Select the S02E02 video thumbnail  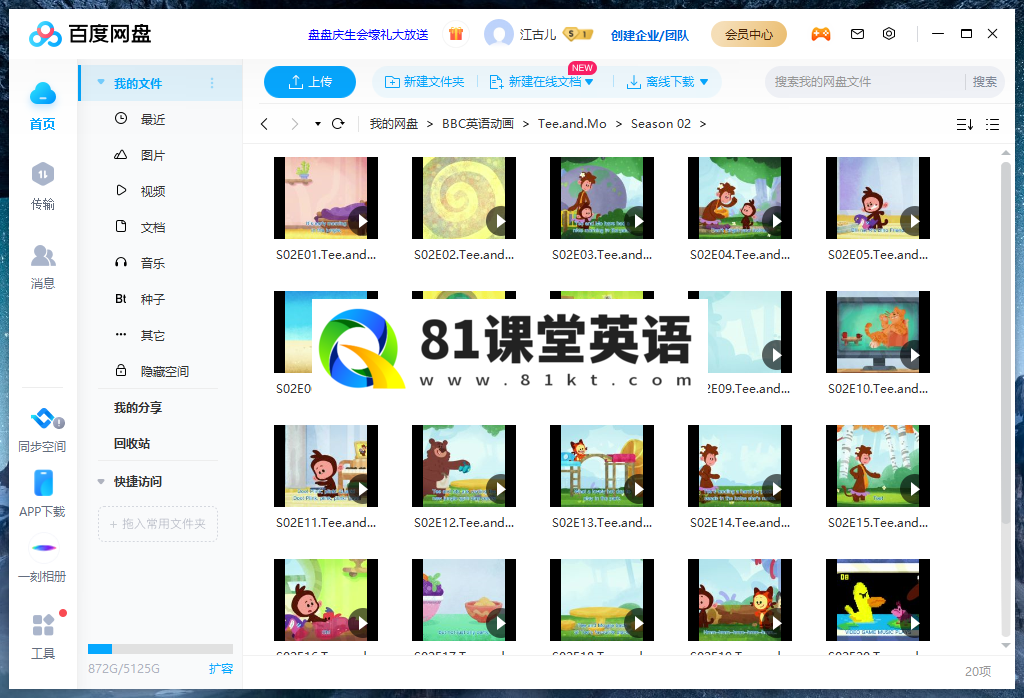(x=464, y=198)
